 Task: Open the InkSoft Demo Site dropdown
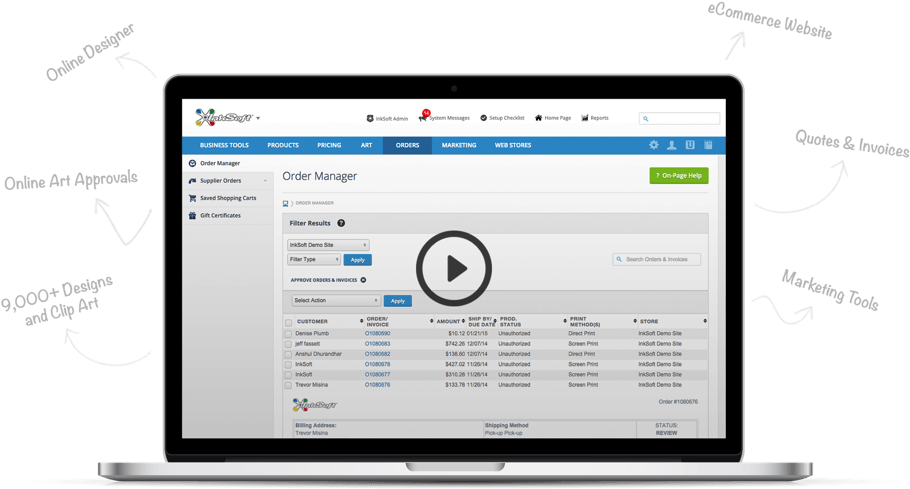pyautogui.click(x=328, y=244)
